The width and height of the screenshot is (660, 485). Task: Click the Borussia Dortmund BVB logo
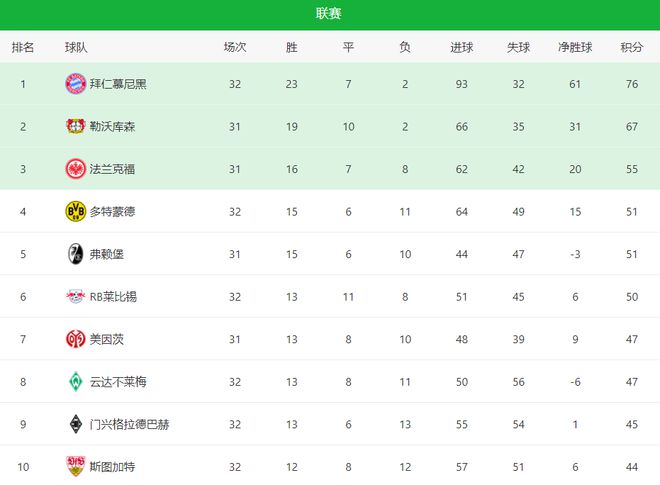[76, 212]
